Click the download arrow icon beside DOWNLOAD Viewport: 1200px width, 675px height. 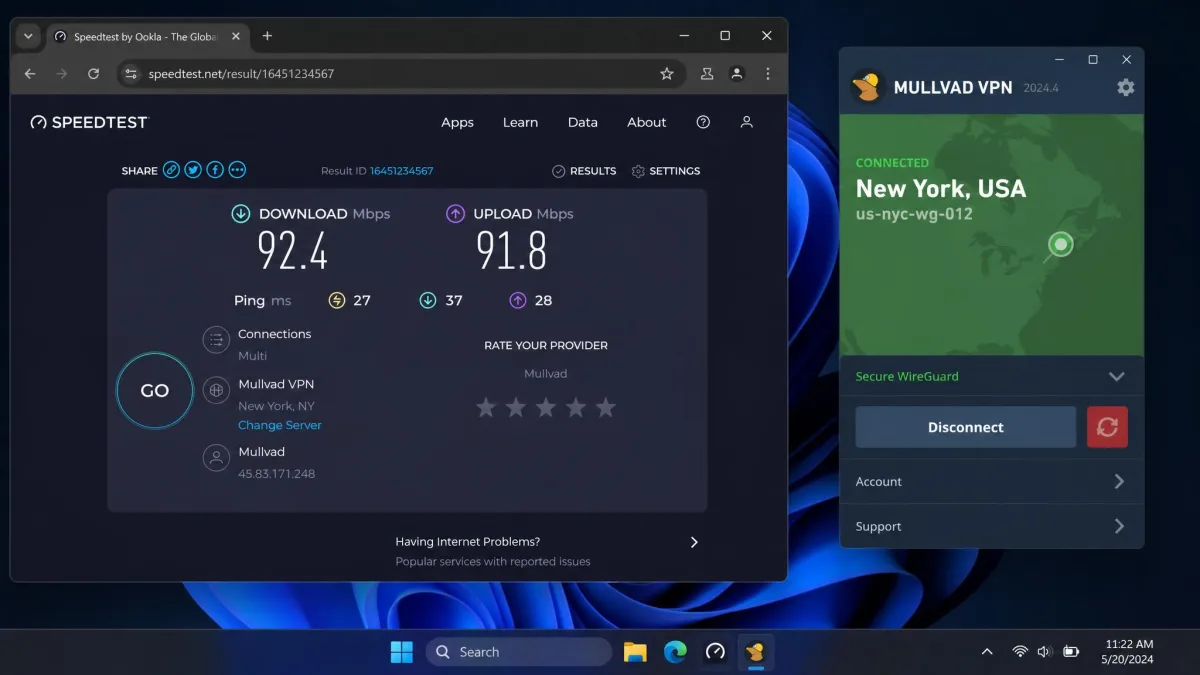pyautogui.click(x=241, y=213)
